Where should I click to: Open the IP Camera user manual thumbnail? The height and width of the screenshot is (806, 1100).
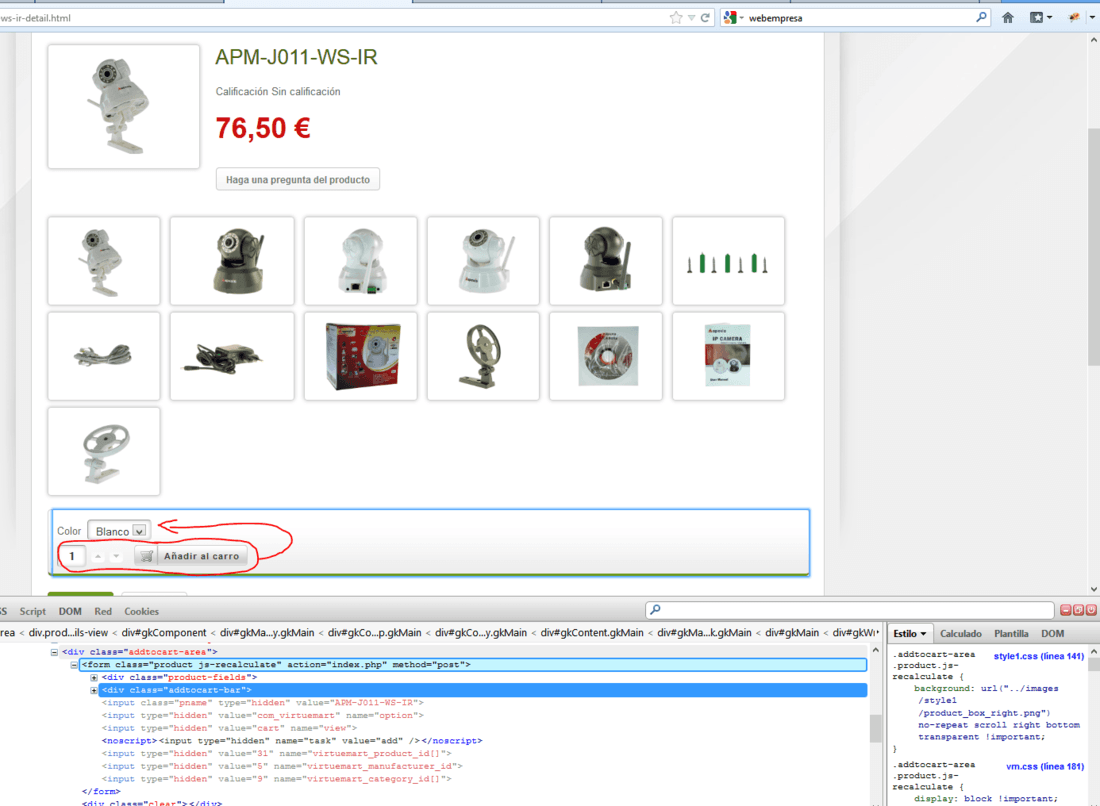point(728,356)
